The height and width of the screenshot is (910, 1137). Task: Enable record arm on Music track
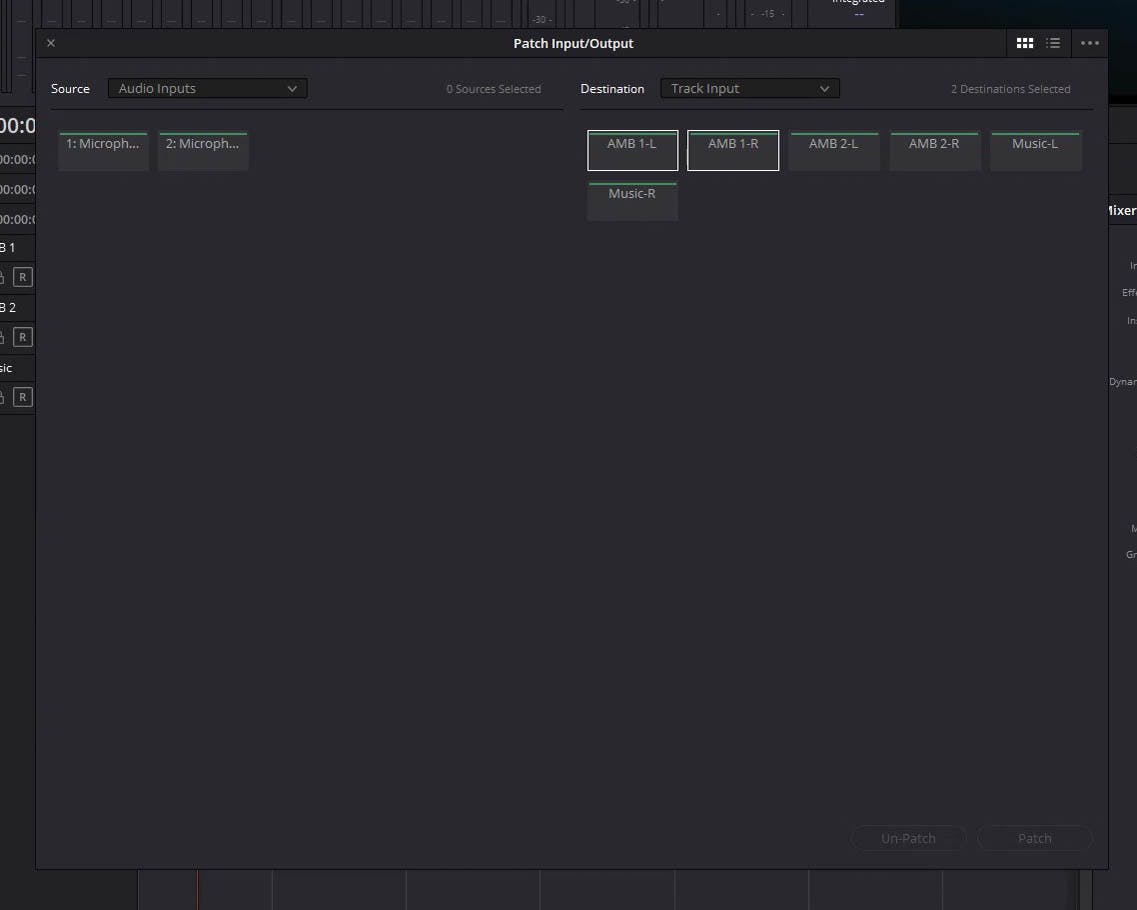[x=23, y=397]
